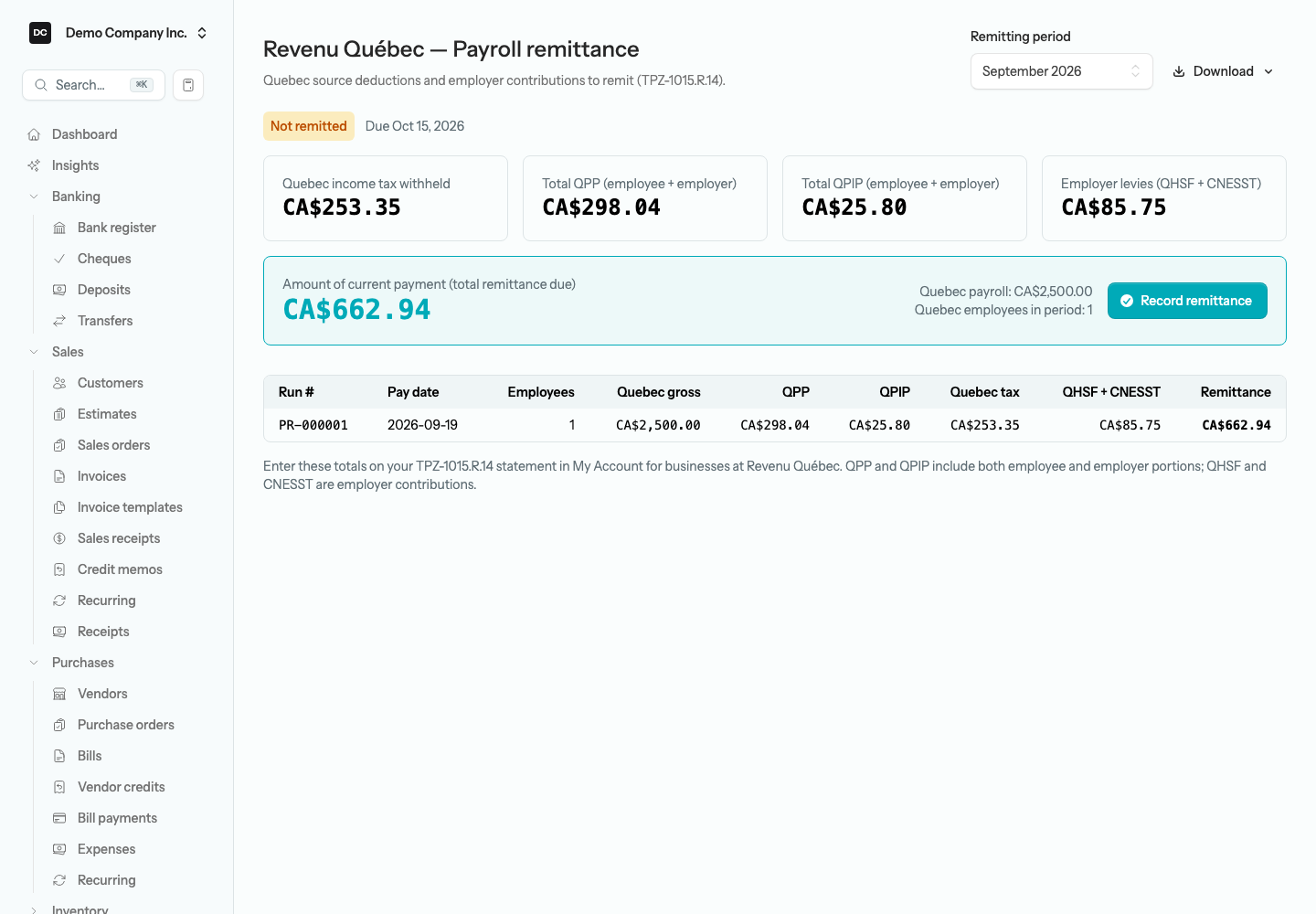Viewport: 1316px width, 914px height.
Task: Open the Download options menu
Action: point(1223,71)
